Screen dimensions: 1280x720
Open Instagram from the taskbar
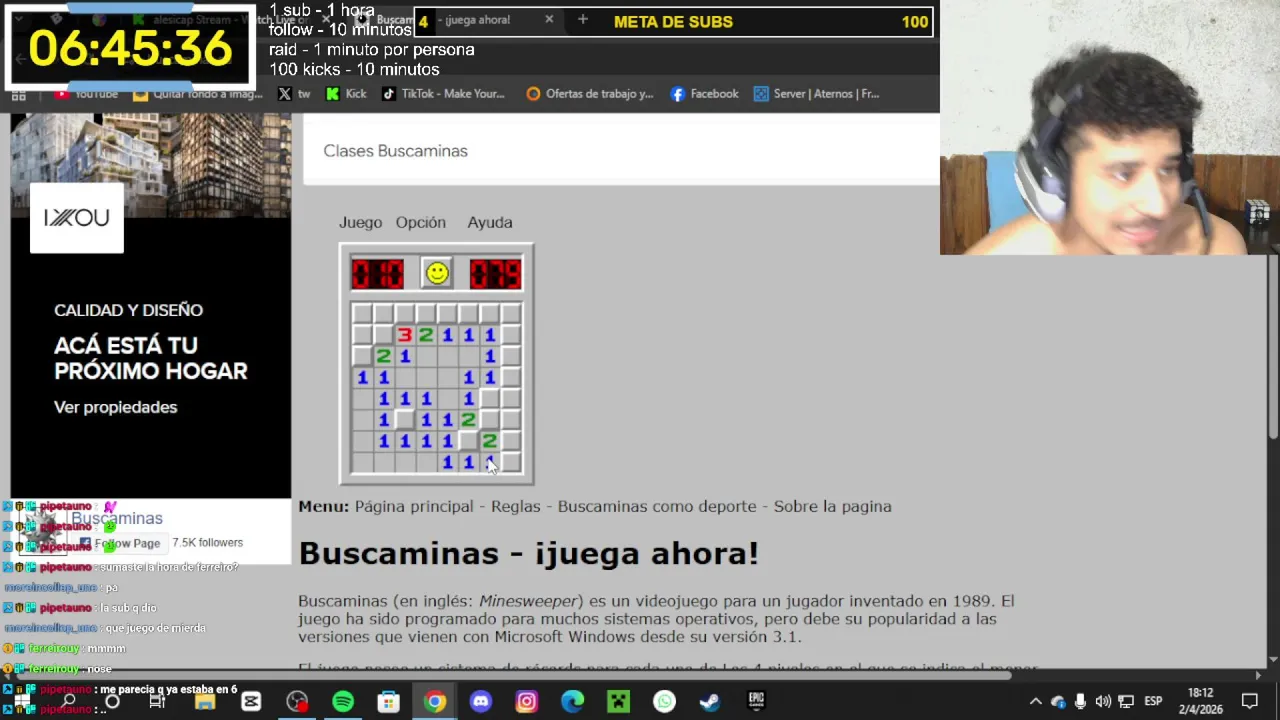[x=526, y=702]
